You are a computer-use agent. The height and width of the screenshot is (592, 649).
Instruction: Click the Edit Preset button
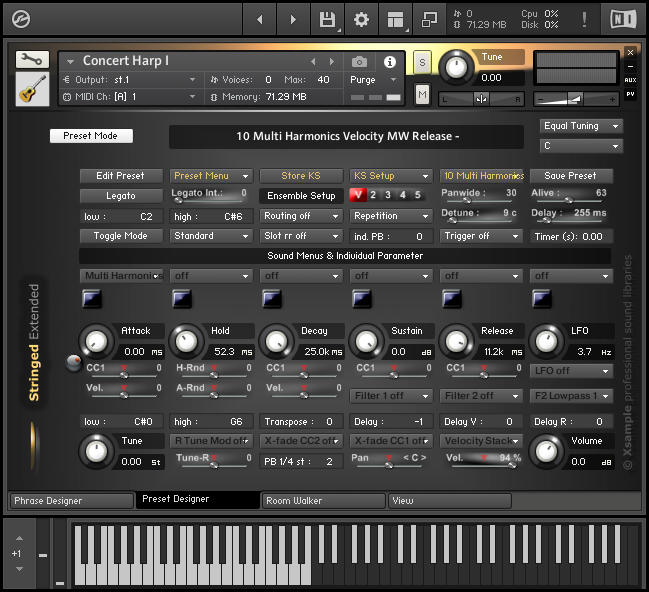(x=121, y=176)
